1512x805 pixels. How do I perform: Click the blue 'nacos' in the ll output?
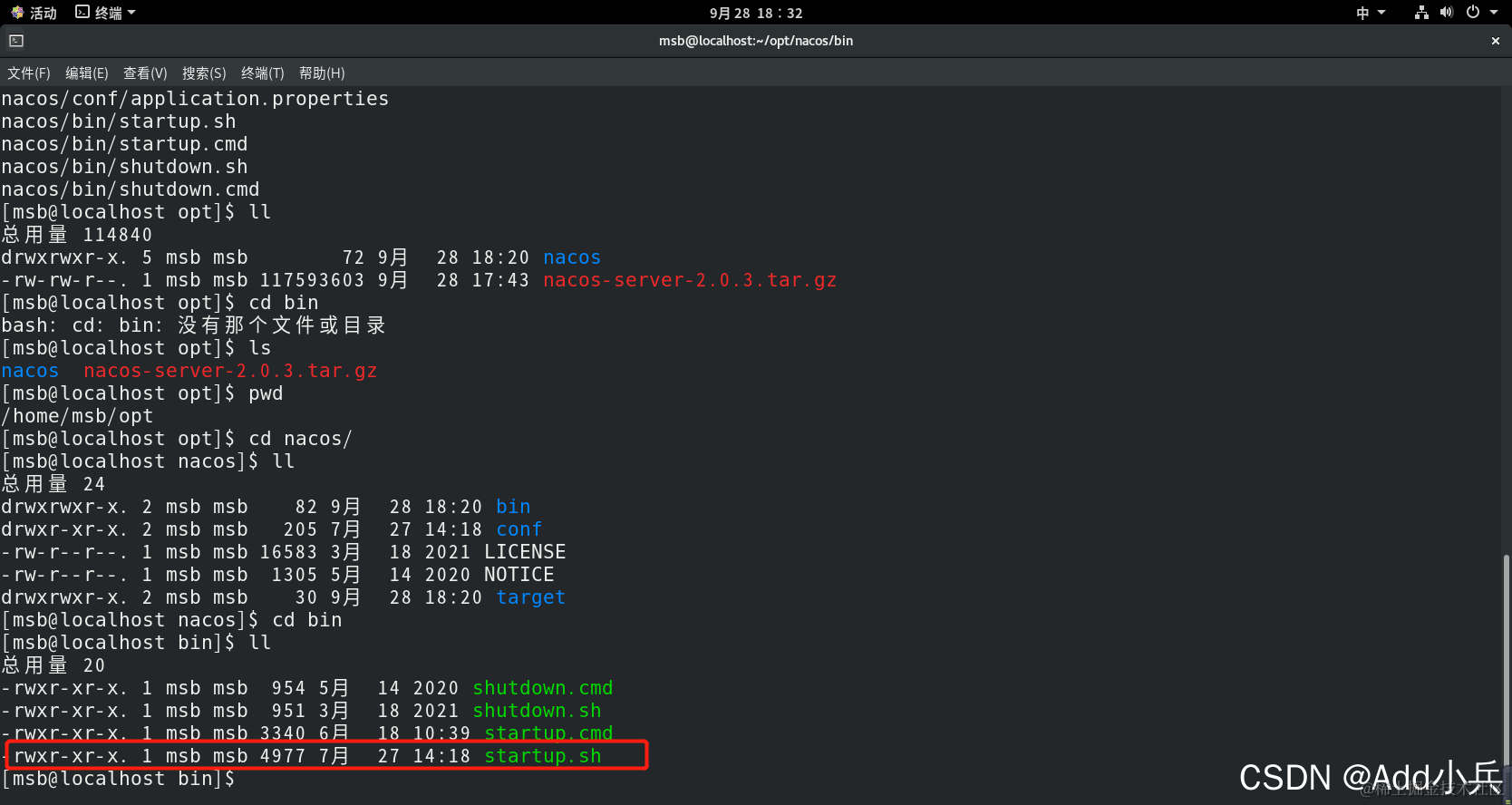click(572, 257)
